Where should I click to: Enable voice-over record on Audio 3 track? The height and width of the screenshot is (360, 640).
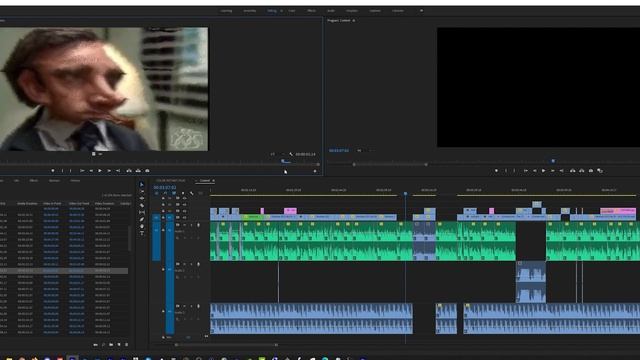198,306
